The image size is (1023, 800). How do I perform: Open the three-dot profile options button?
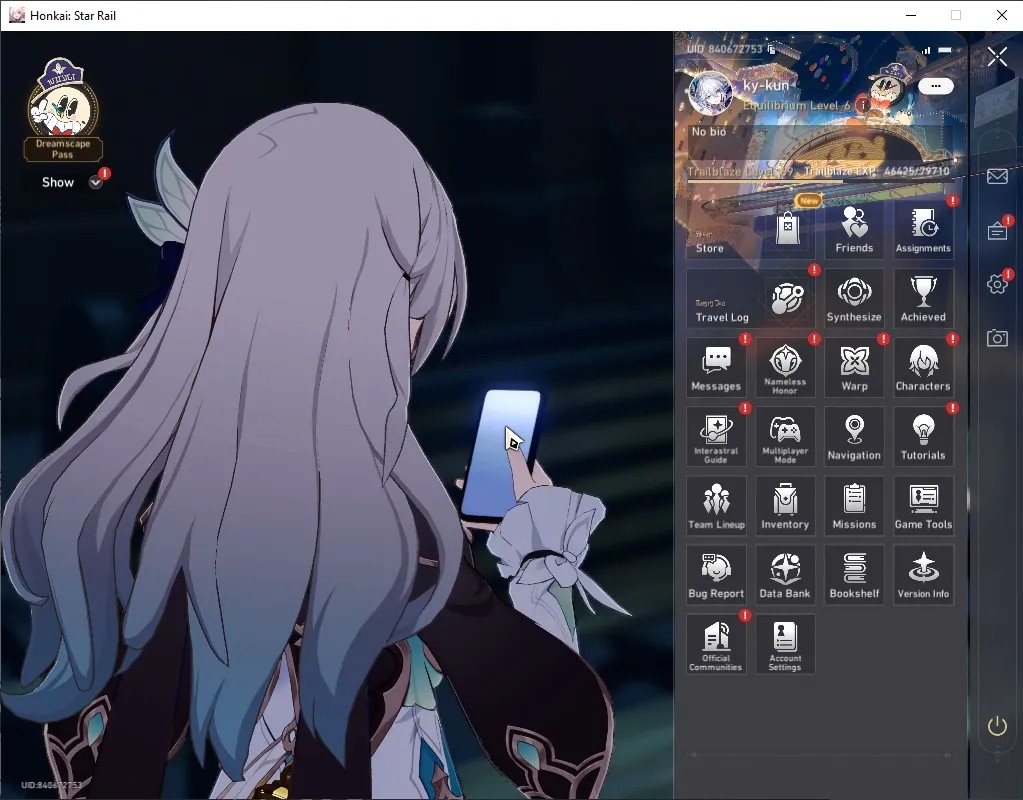pos(936,85)
